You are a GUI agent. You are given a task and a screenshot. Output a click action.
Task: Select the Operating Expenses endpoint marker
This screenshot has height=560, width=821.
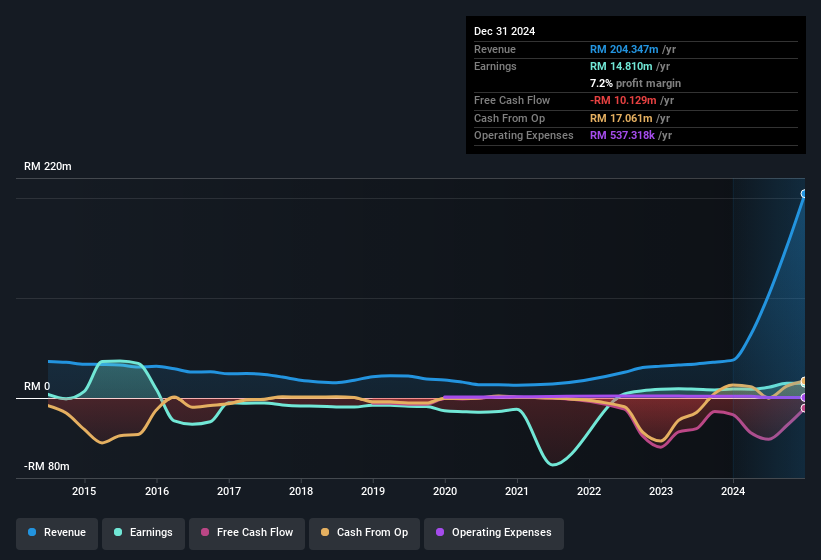[x=804, y=397]
